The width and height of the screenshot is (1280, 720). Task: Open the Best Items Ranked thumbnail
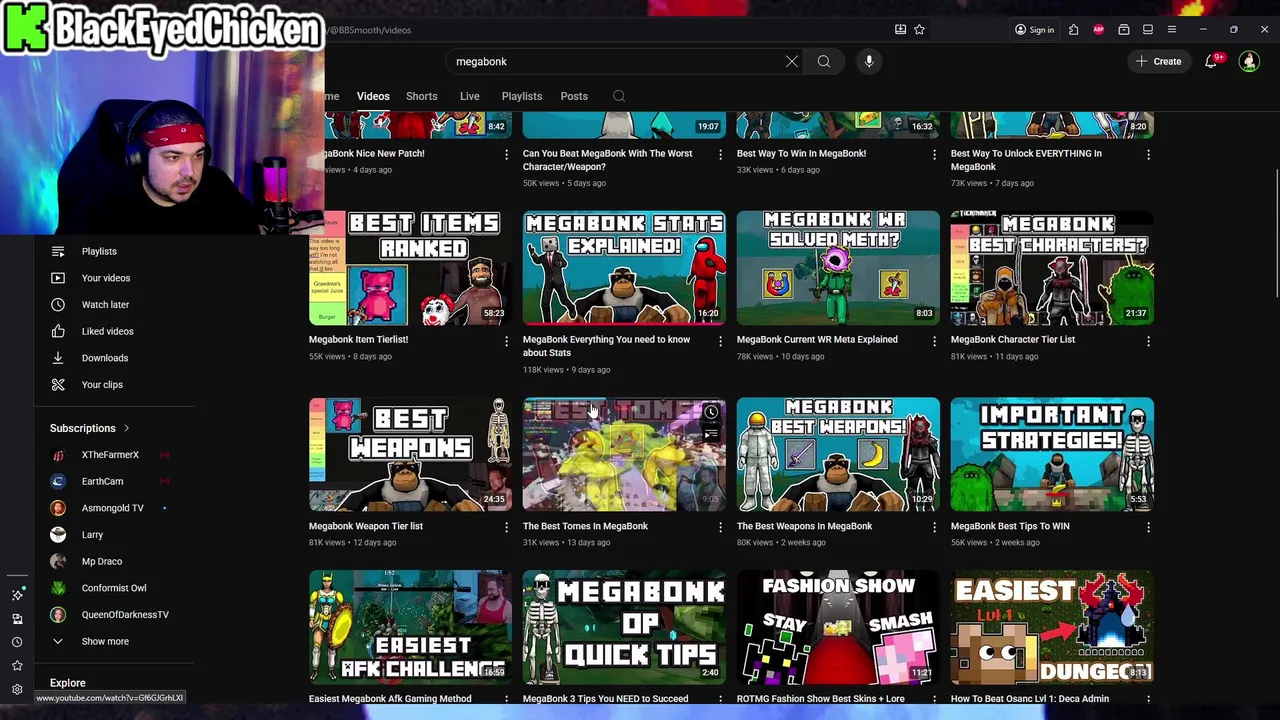pos(410,268)
